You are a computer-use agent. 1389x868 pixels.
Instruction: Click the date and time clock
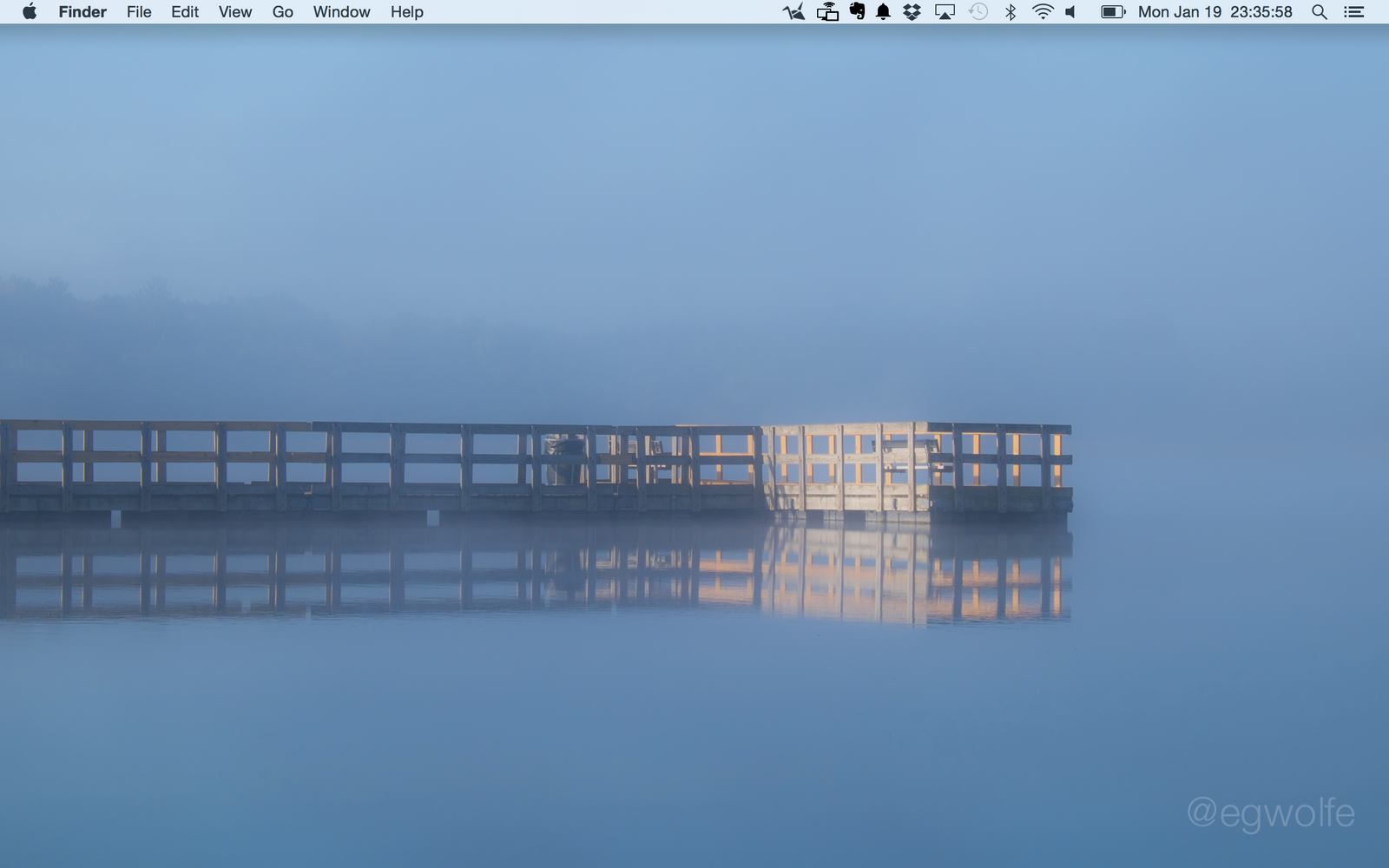tap(1215, 12)
